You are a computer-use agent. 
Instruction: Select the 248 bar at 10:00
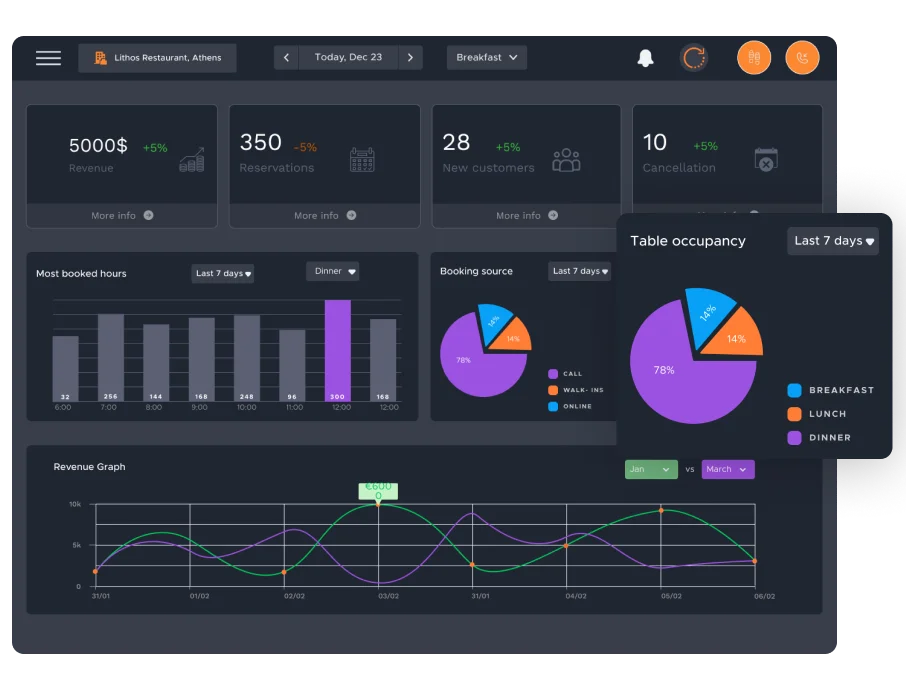[x=247, y=358]
